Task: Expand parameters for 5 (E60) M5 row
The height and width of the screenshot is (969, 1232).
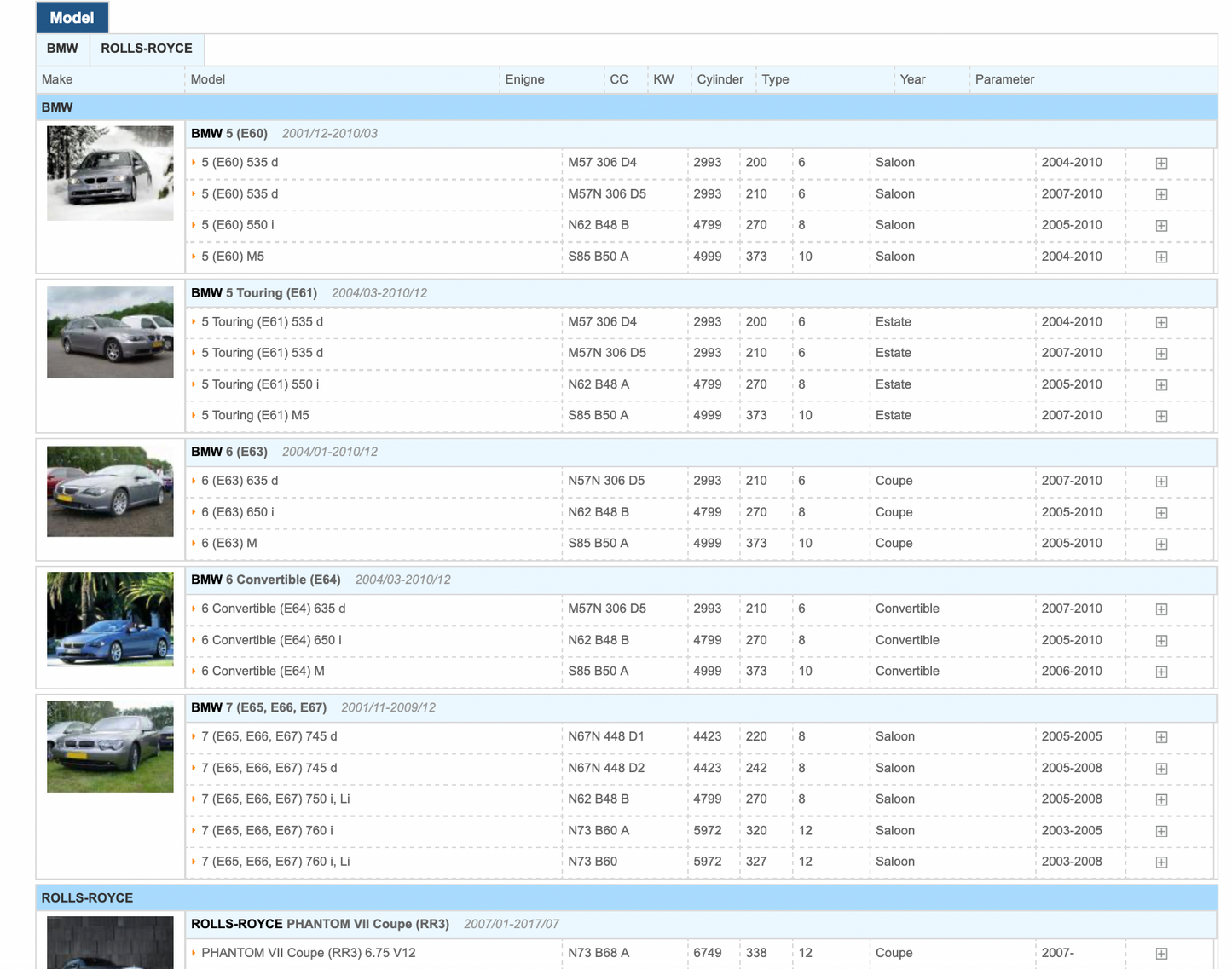Action: pyautogui.click(x=1161, y=257)
